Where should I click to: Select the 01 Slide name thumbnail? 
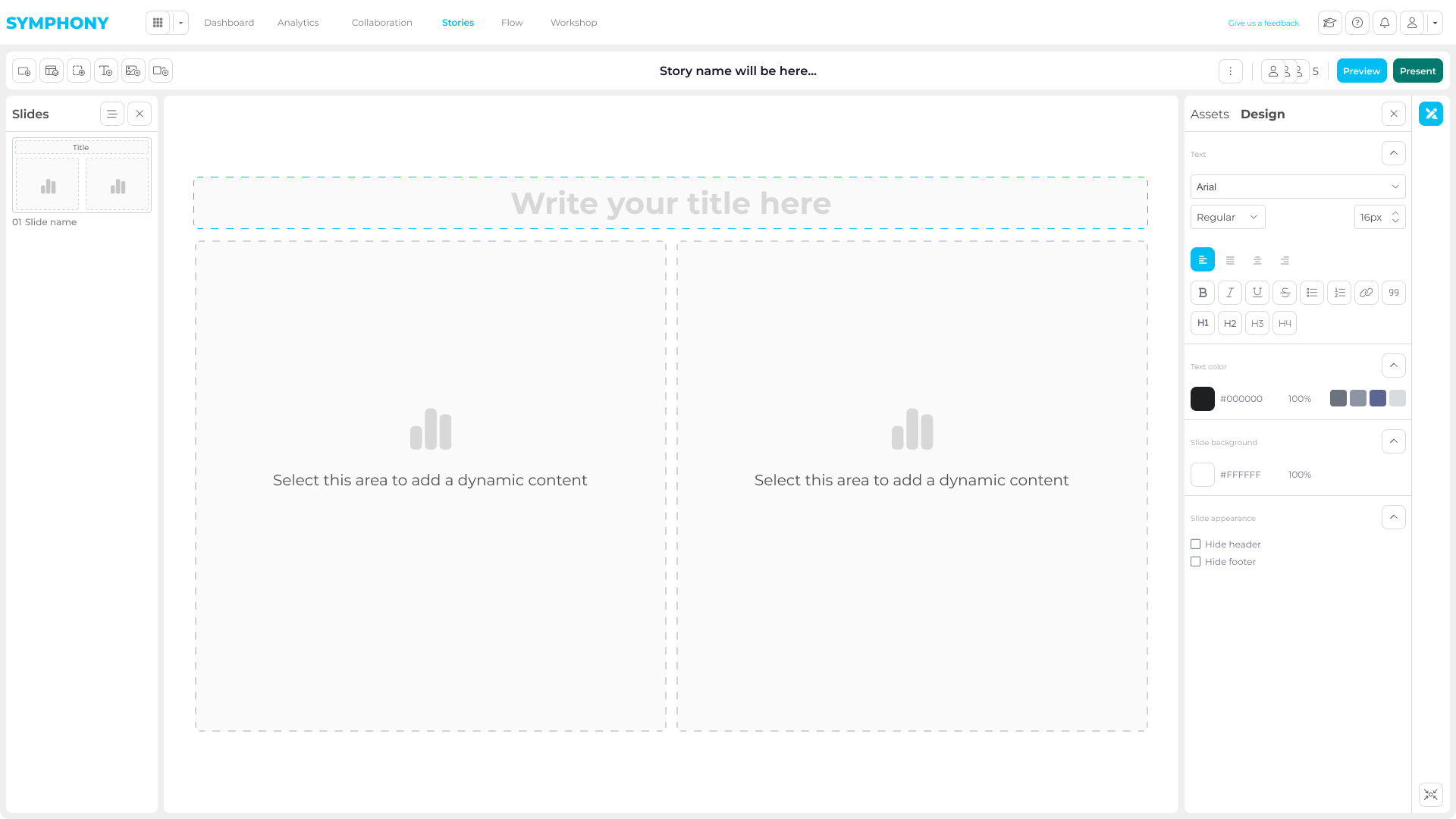81,175
